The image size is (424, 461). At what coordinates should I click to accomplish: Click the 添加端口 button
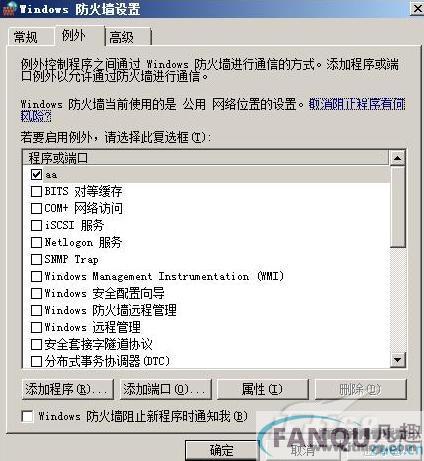pyautogui.click(x=166, y=389)
